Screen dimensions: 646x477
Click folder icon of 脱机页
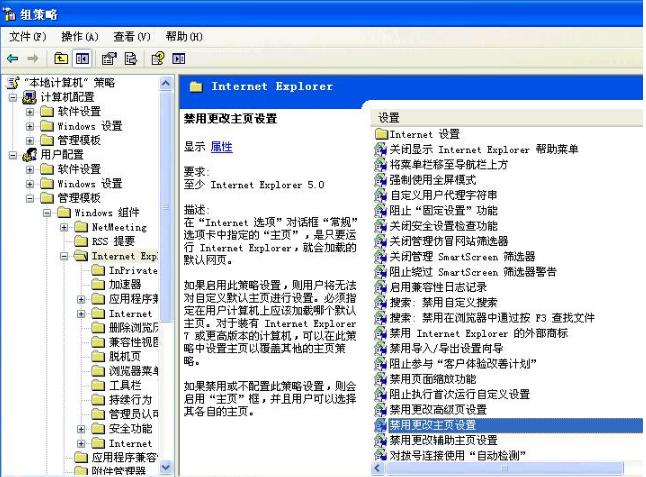point(98,356)
